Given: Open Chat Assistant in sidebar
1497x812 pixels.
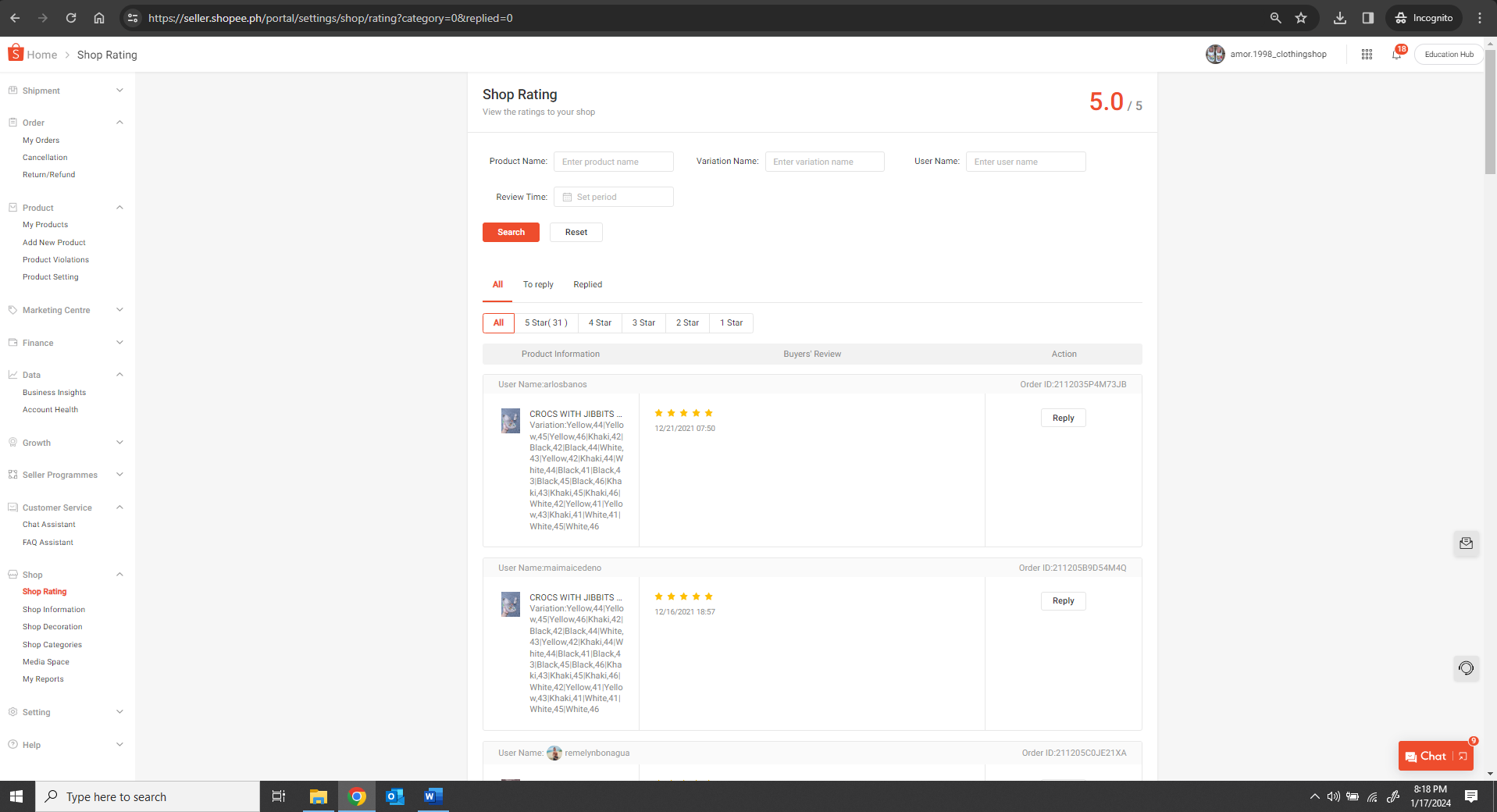Looking at the screenshot, I should coord(48,525).
